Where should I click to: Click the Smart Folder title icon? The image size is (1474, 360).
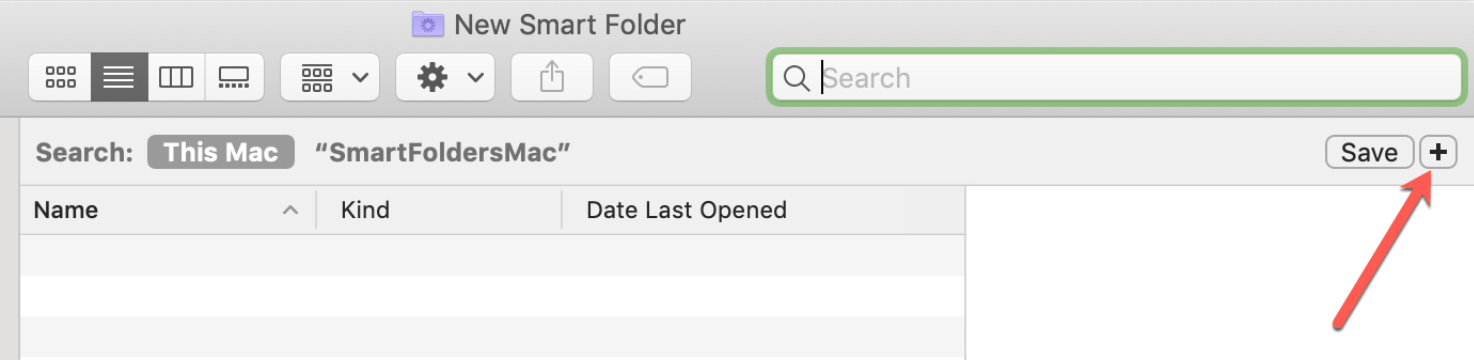click(x=428, y=23)
